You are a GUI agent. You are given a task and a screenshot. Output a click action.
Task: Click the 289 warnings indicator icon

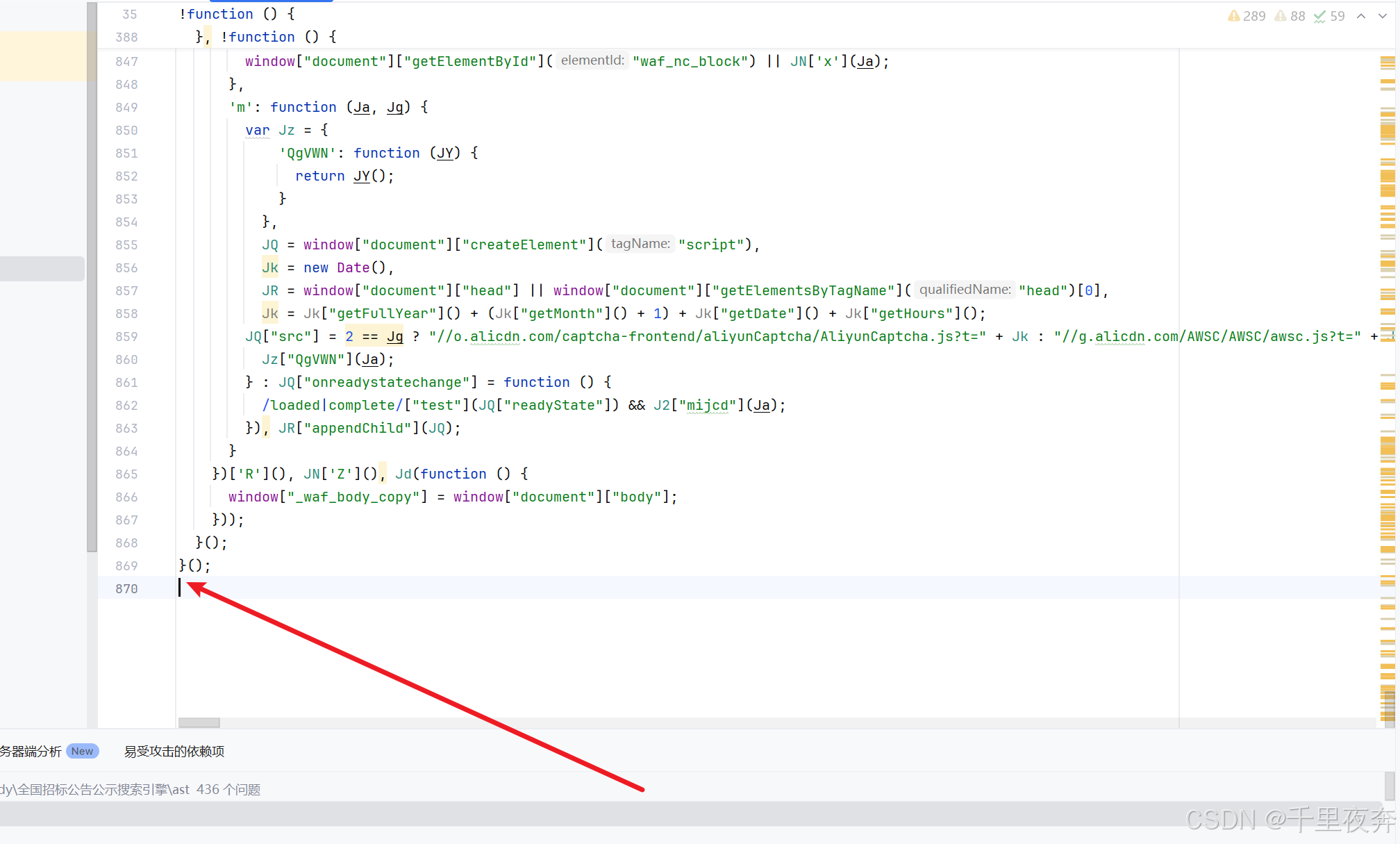(x=1234, y=16)
